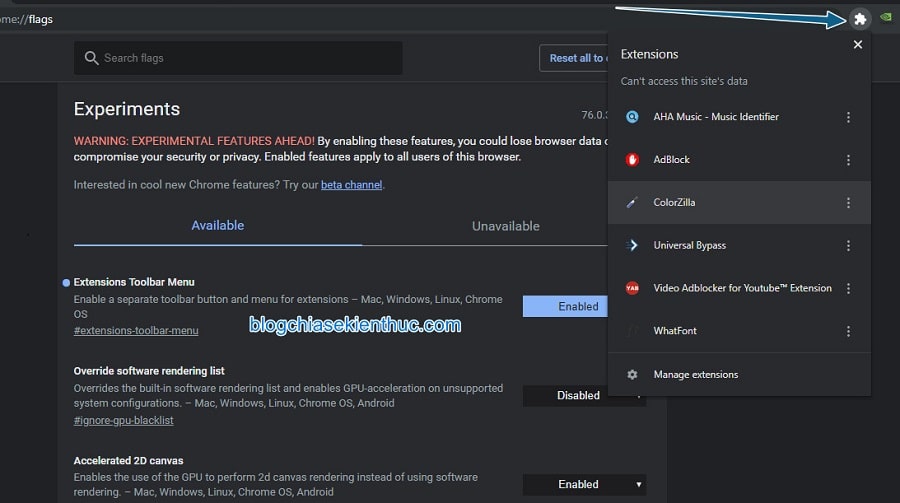
Task: Click the AHA Music extension icon
Action: pos(632,117)
